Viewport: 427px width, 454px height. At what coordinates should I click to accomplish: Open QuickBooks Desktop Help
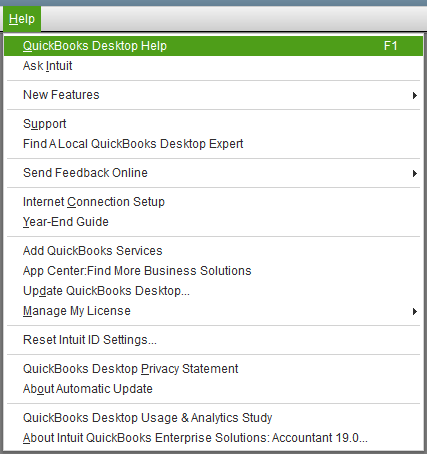(x=213, y=46)
